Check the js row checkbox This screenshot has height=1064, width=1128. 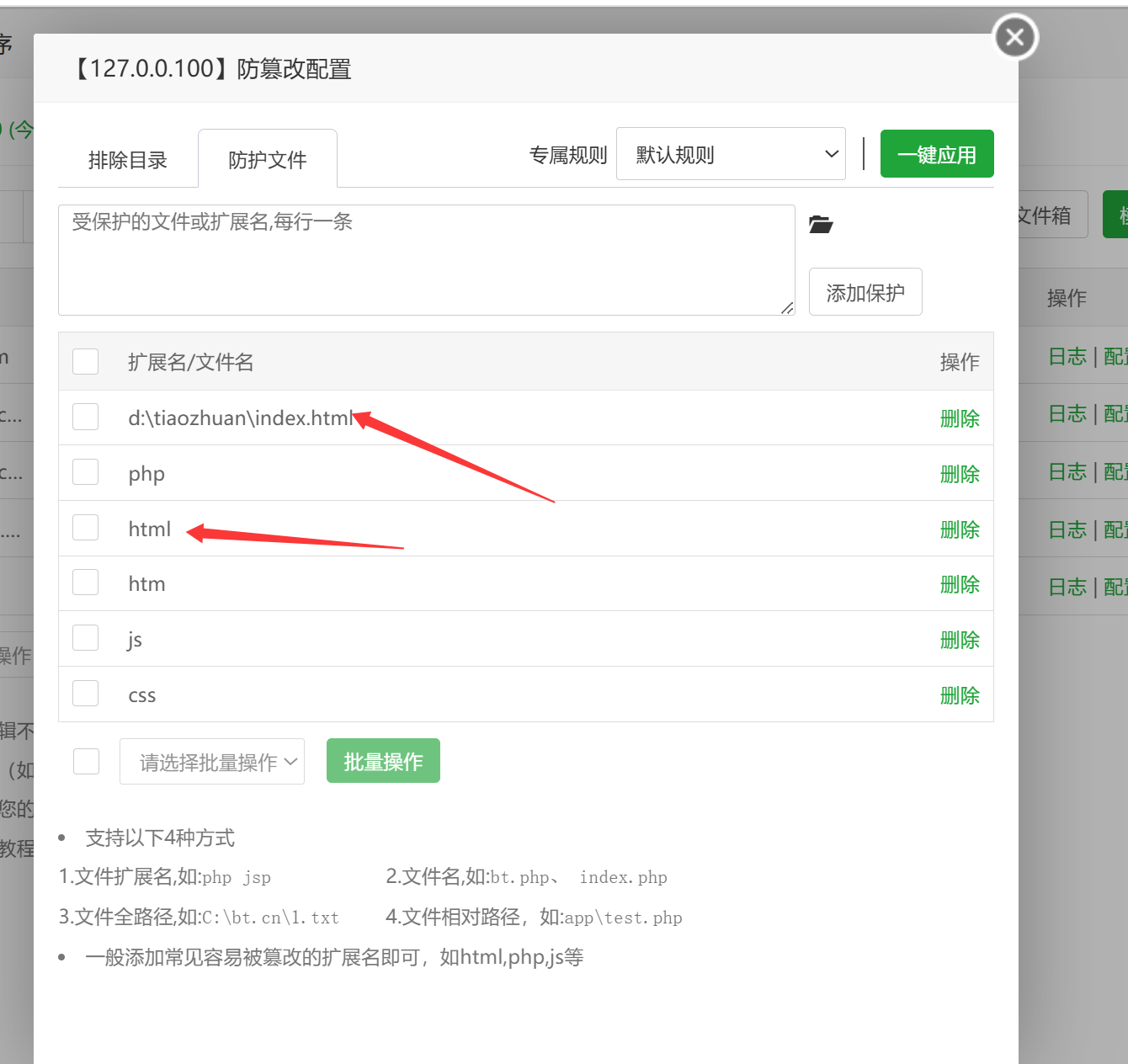86,638
